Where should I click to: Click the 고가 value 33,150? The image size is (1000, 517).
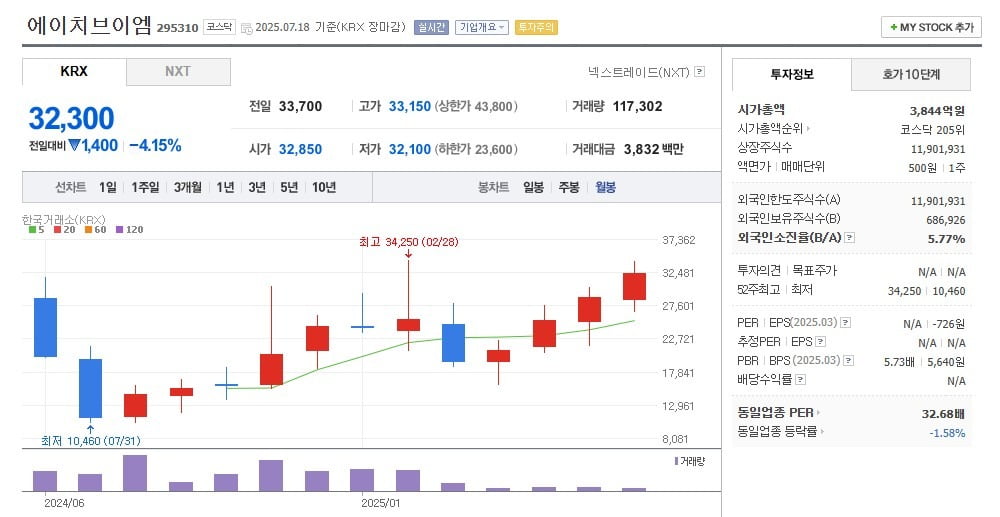click(410, 106)
